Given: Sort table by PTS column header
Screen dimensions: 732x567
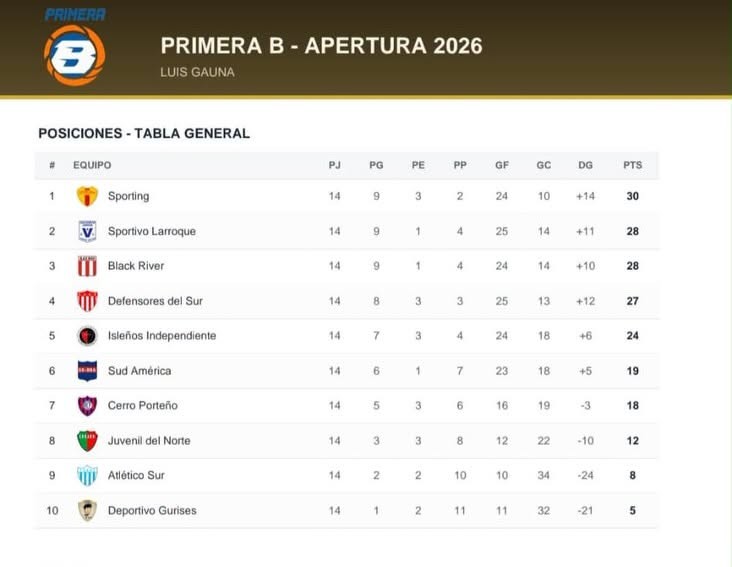Looking at the screenshot, I should (633, 165).
